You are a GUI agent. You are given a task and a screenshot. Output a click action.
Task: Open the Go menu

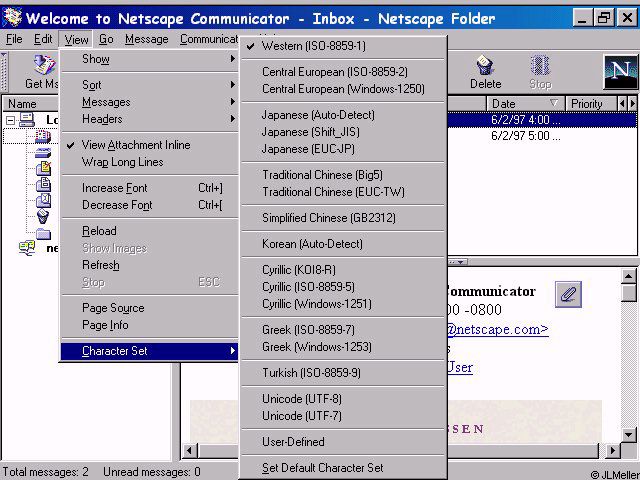click(x=106, y=39)
